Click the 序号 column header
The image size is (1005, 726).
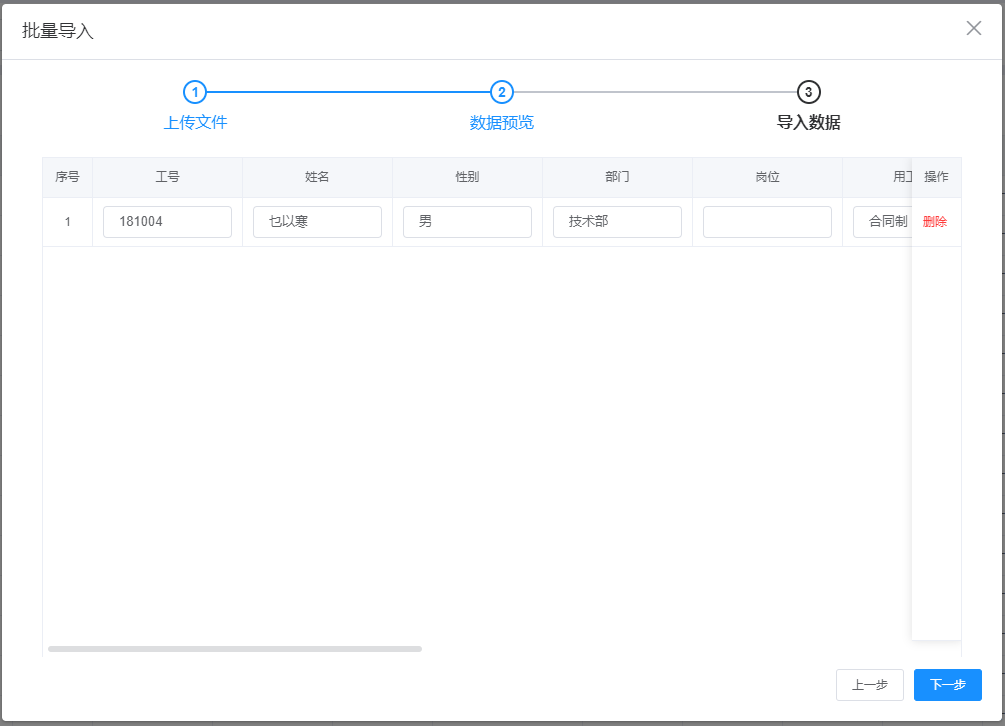pos(67,176)
